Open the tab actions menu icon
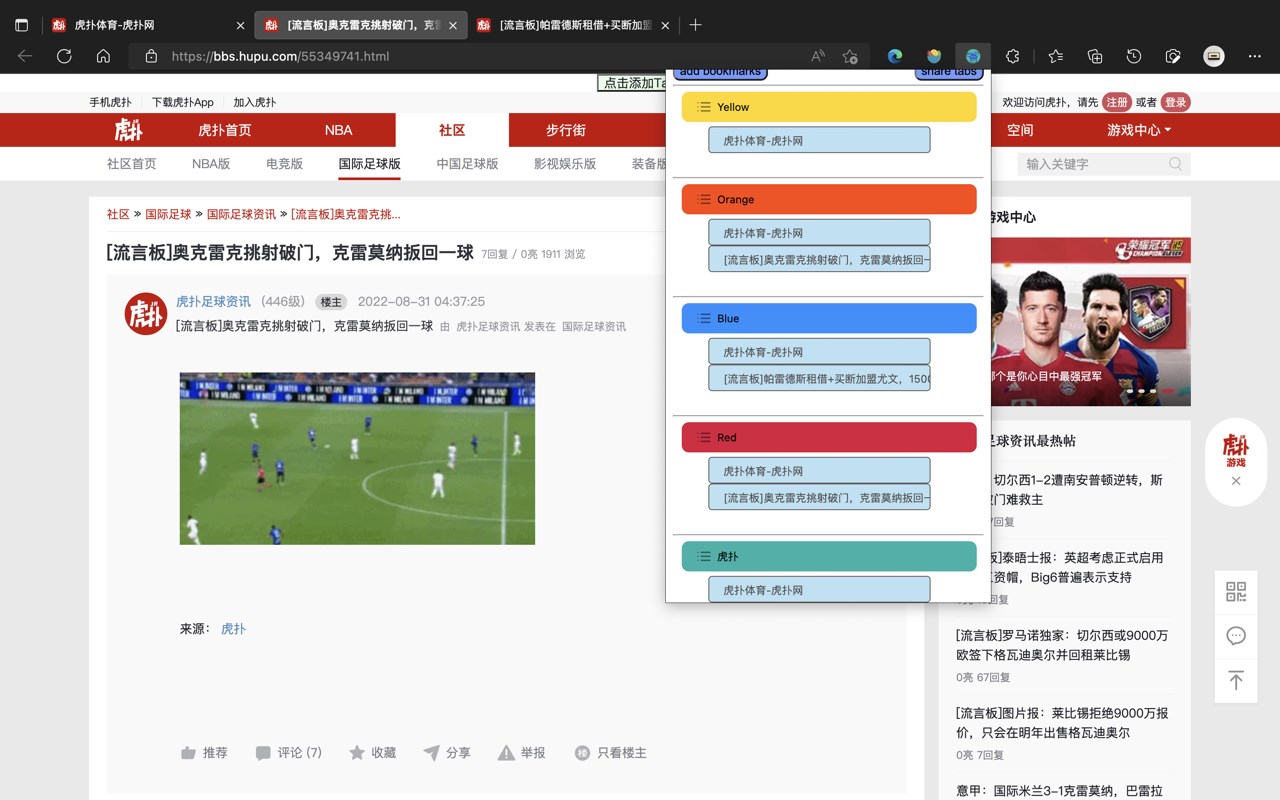Screen dimensions: 1280x800 pyautogui.click(x=22, y=25)
